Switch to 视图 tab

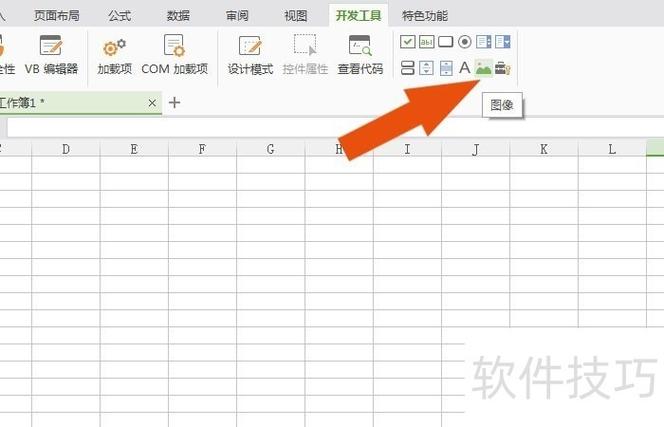point(296,16)
